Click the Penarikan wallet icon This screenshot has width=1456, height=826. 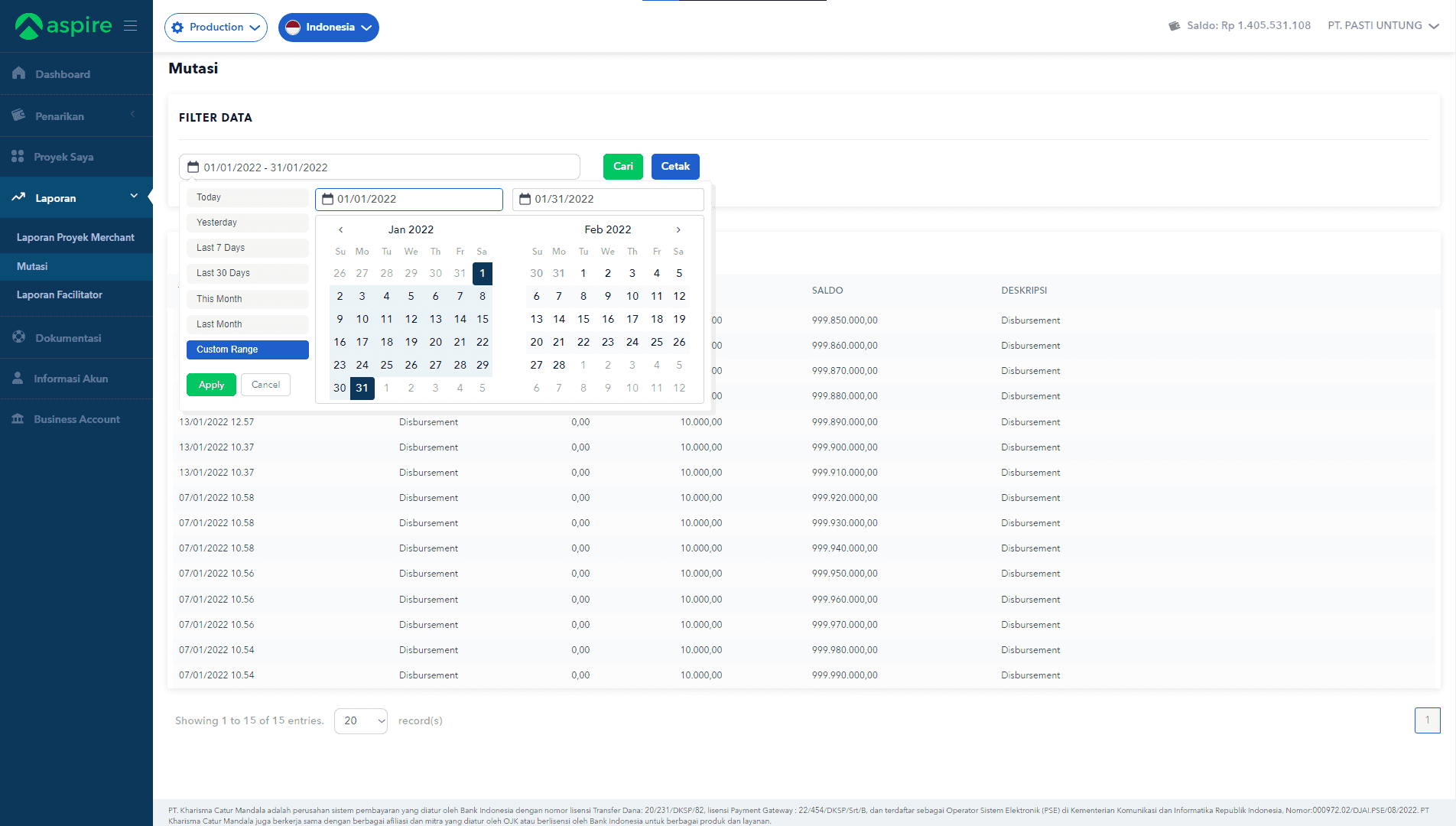tap(19, 115)
